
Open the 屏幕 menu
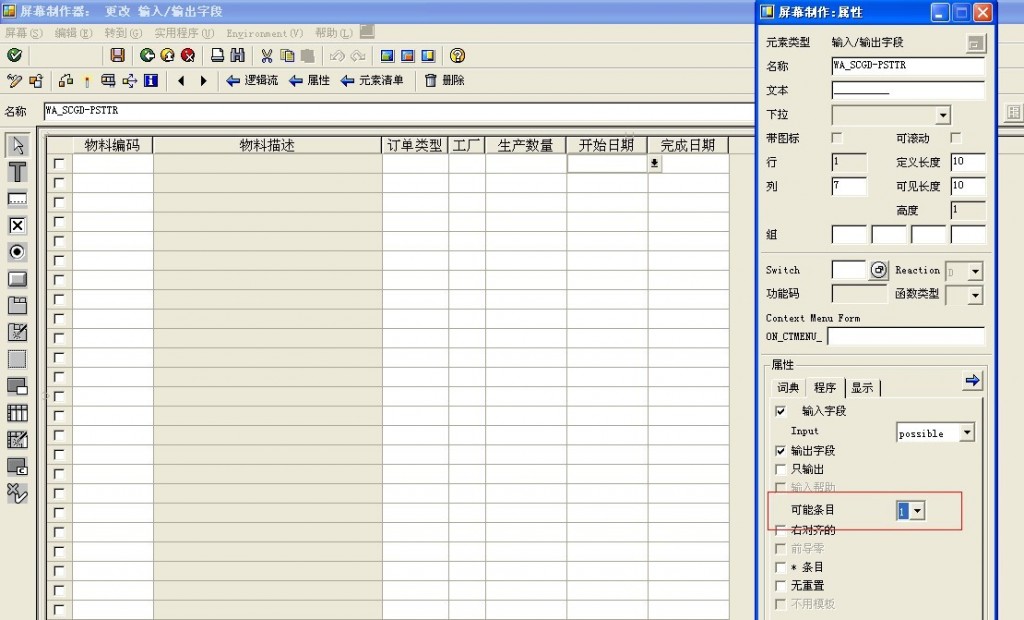[x=24, y=33]
